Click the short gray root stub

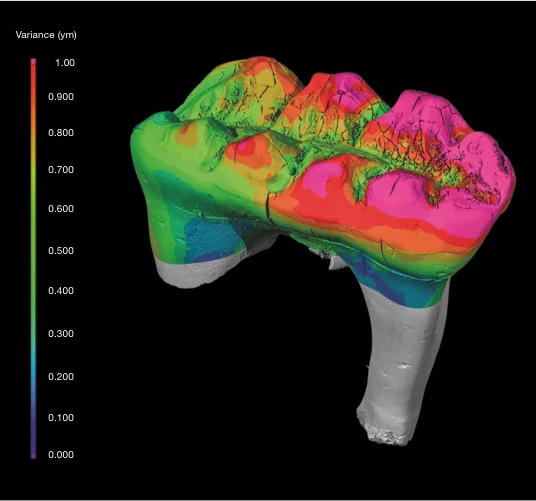coord(198,272)
